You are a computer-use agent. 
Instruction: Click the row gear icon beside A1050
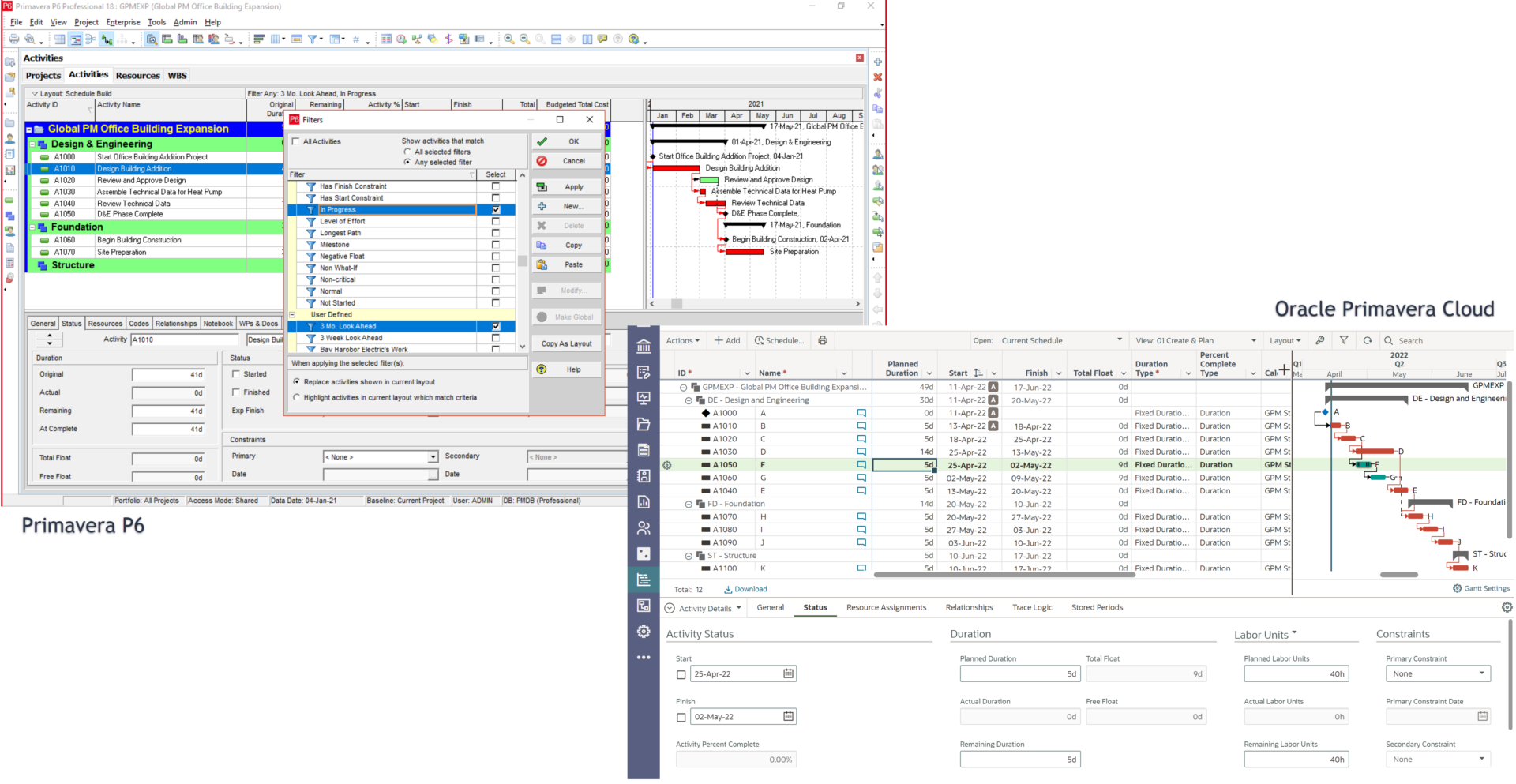click(667, 465)
